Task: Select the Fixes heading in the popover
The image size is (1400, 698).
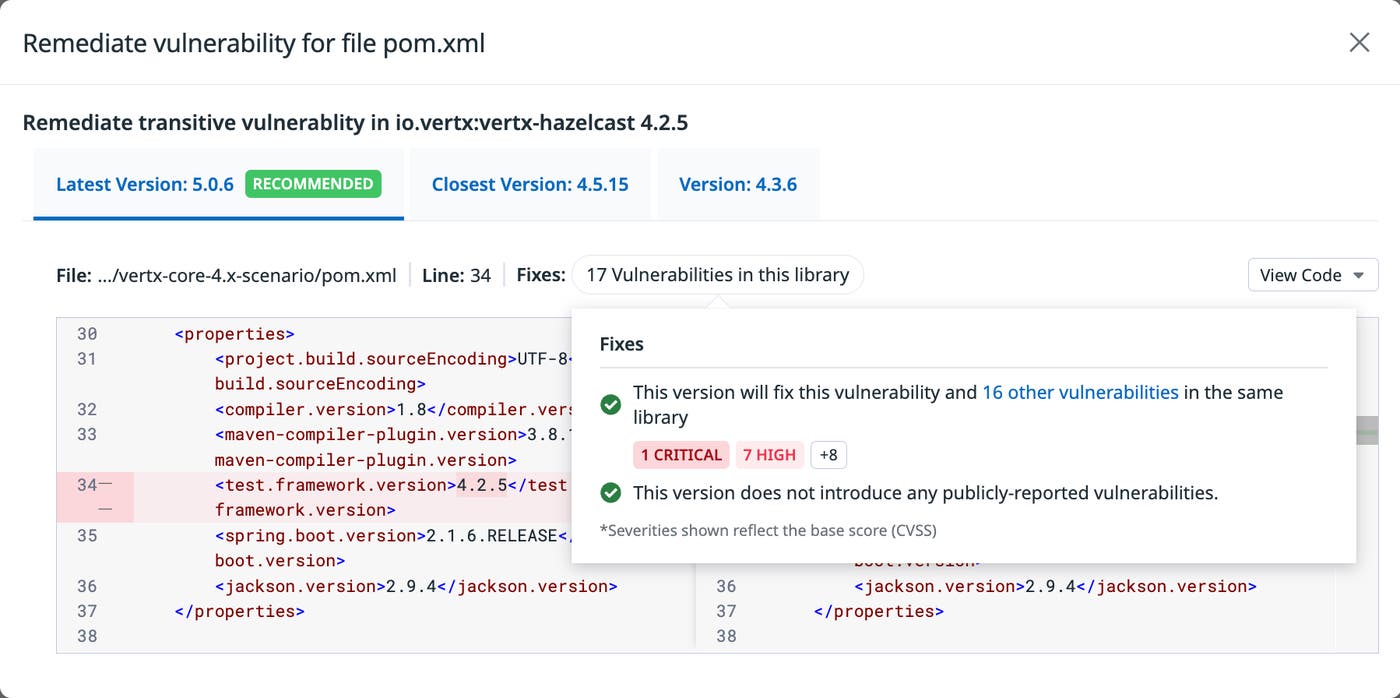Action: 622,343
